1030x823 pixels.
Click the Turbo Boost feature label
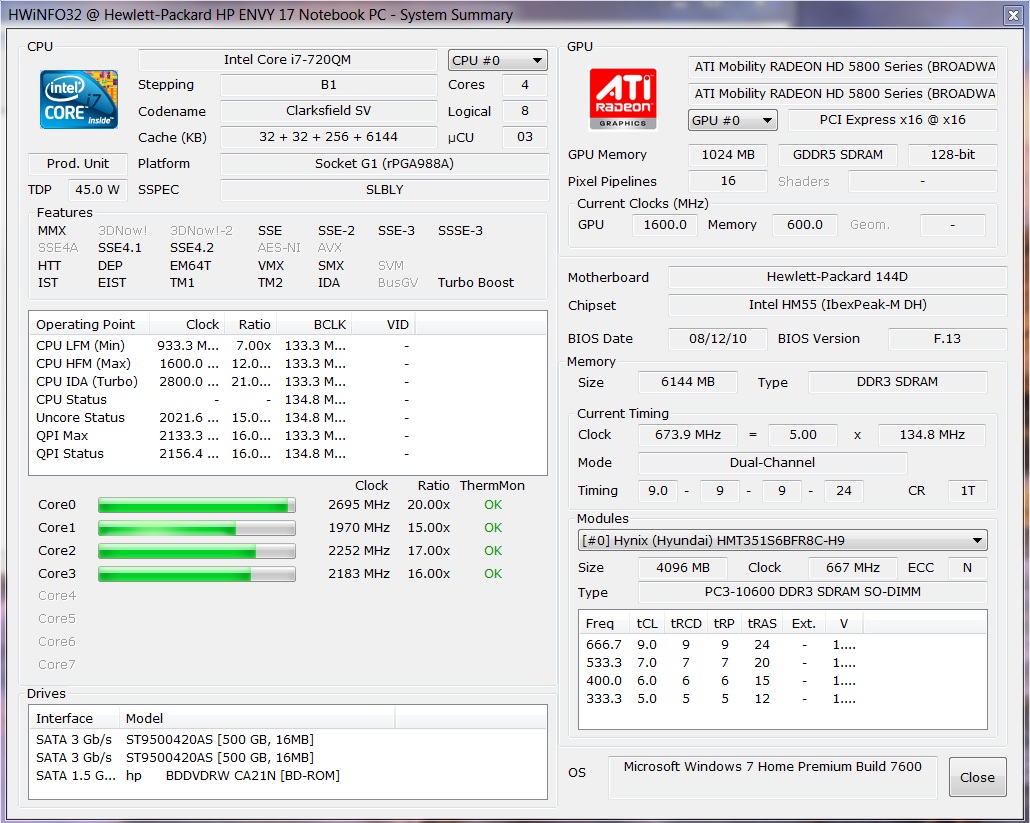click(476, 283)
